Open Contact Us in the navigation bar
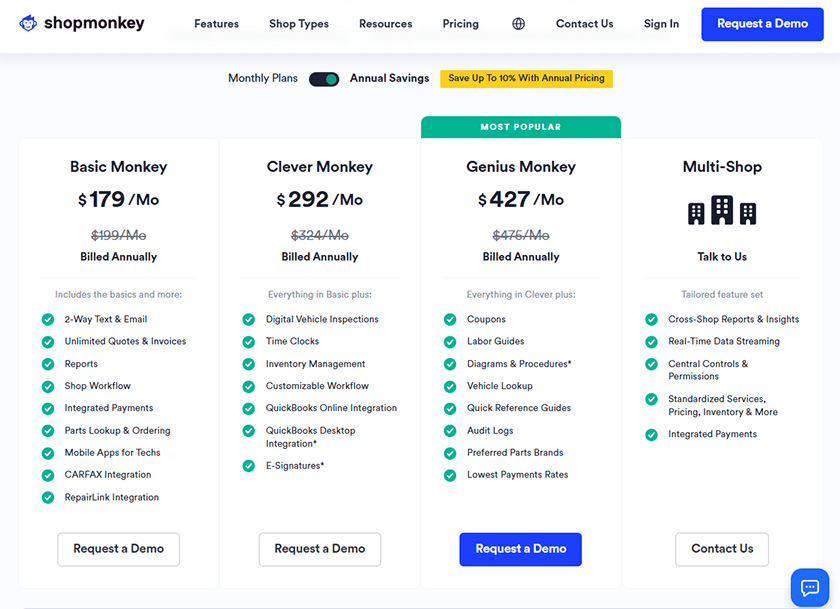The height and width of the screenshot is (609, 840). 584,24
